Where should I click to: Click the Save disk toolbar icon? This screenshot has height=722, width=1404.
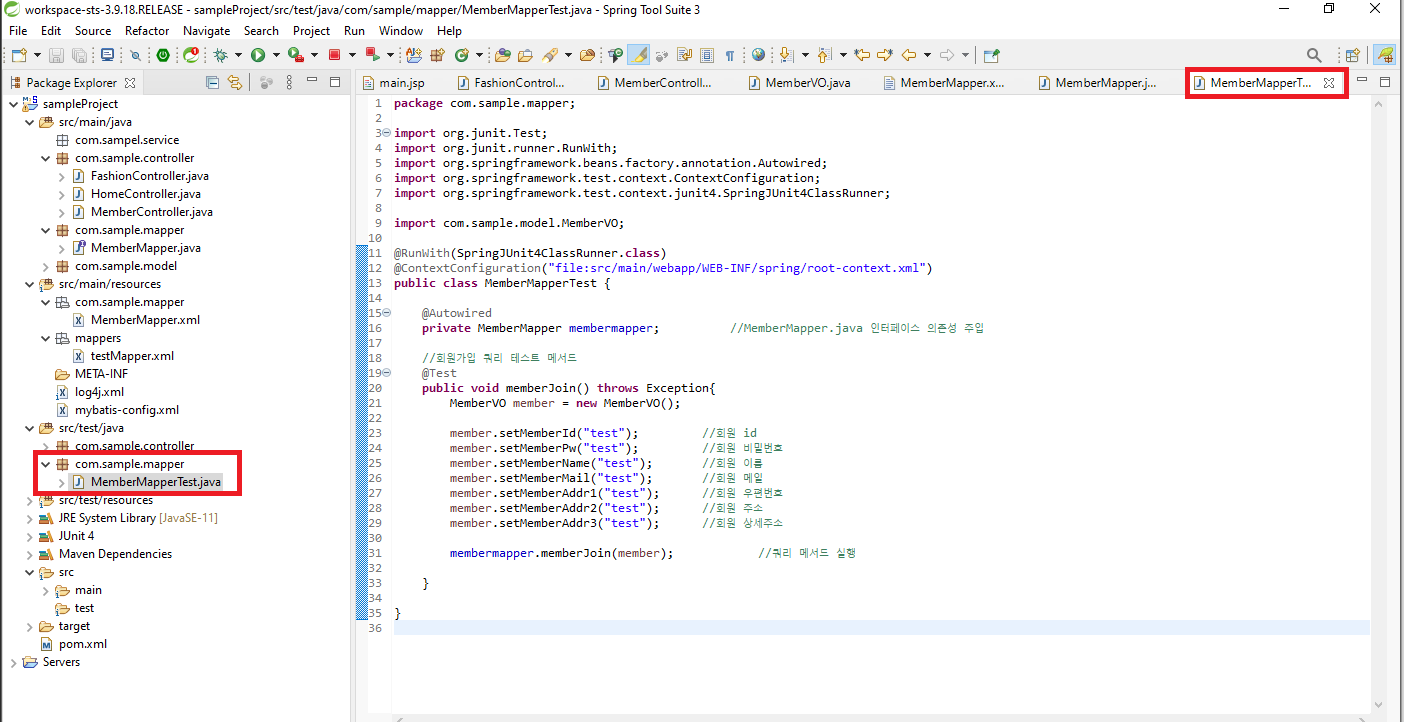point(56,55)
